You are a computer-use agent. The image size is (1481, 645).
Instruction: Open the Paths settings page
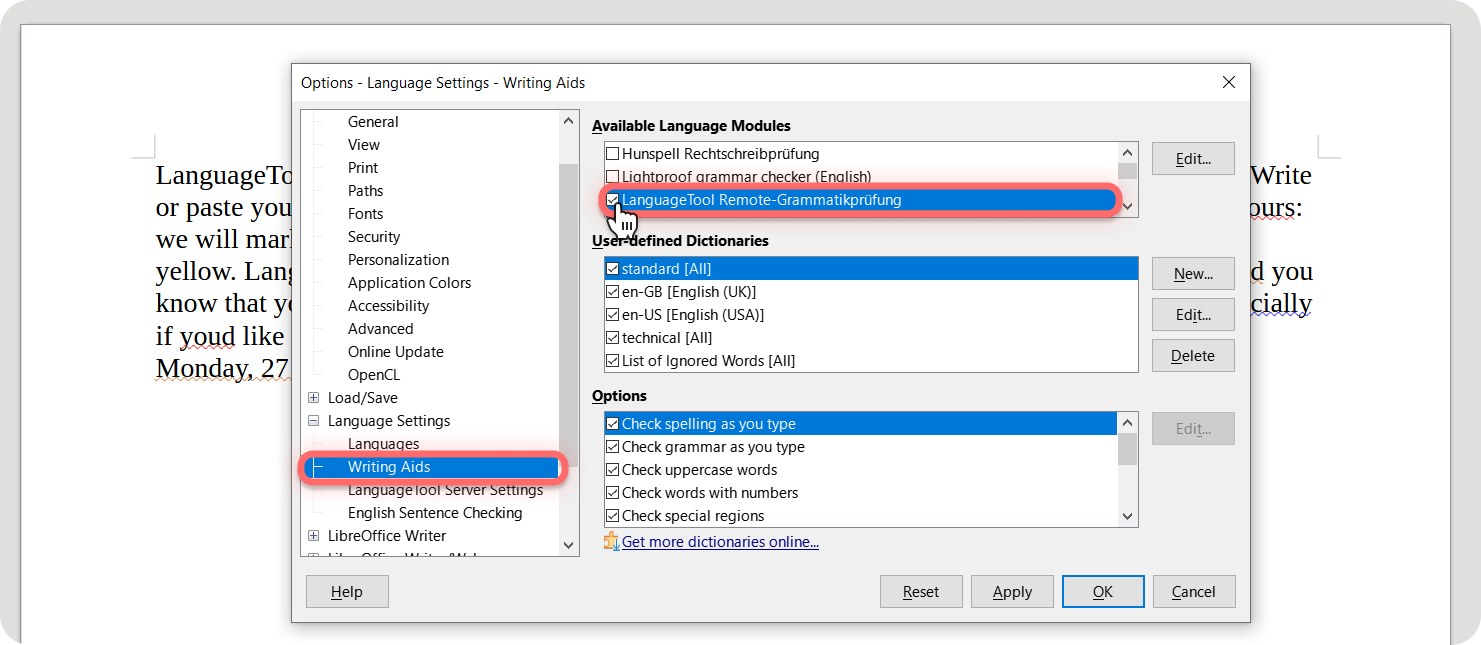click(x=365, y=191)
